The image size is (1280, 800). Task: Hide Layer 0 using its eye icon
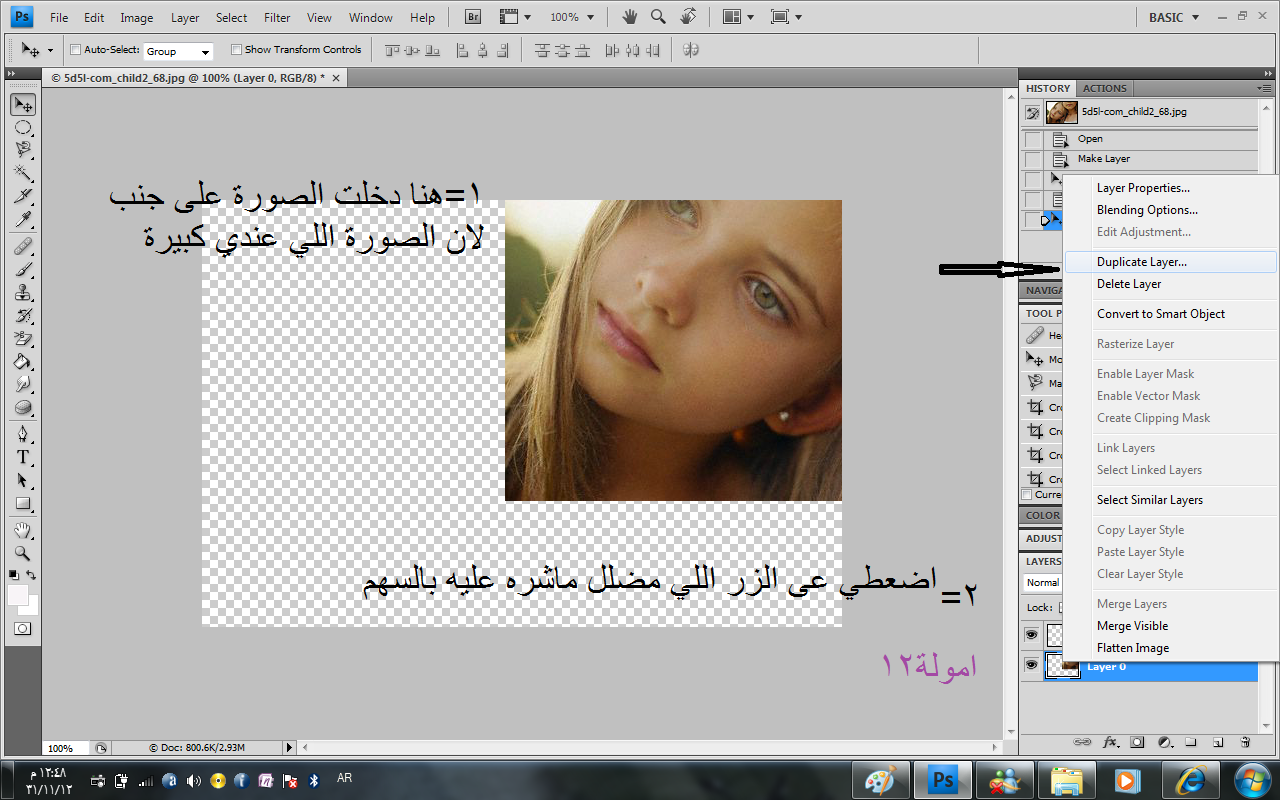tap(1031, 665)
